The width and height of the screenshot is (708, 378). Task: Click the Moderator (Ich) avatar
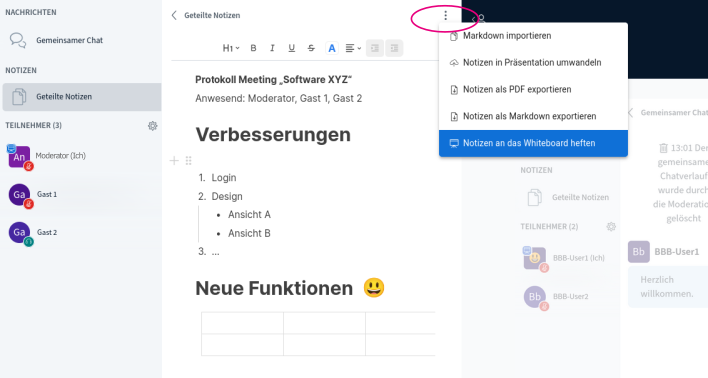point(19,157)
